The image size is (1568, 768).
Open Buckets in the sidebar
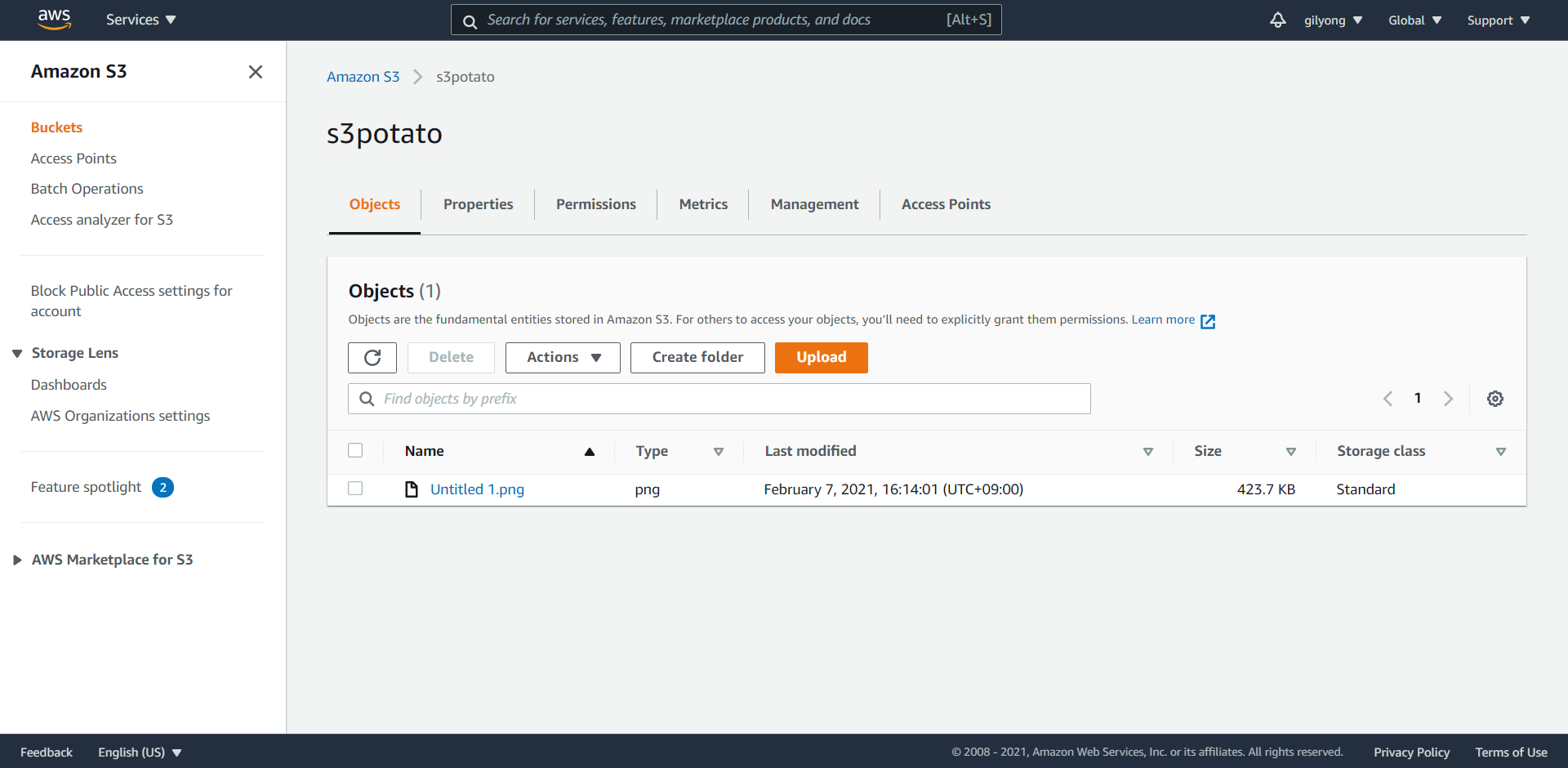click(56, 127)
